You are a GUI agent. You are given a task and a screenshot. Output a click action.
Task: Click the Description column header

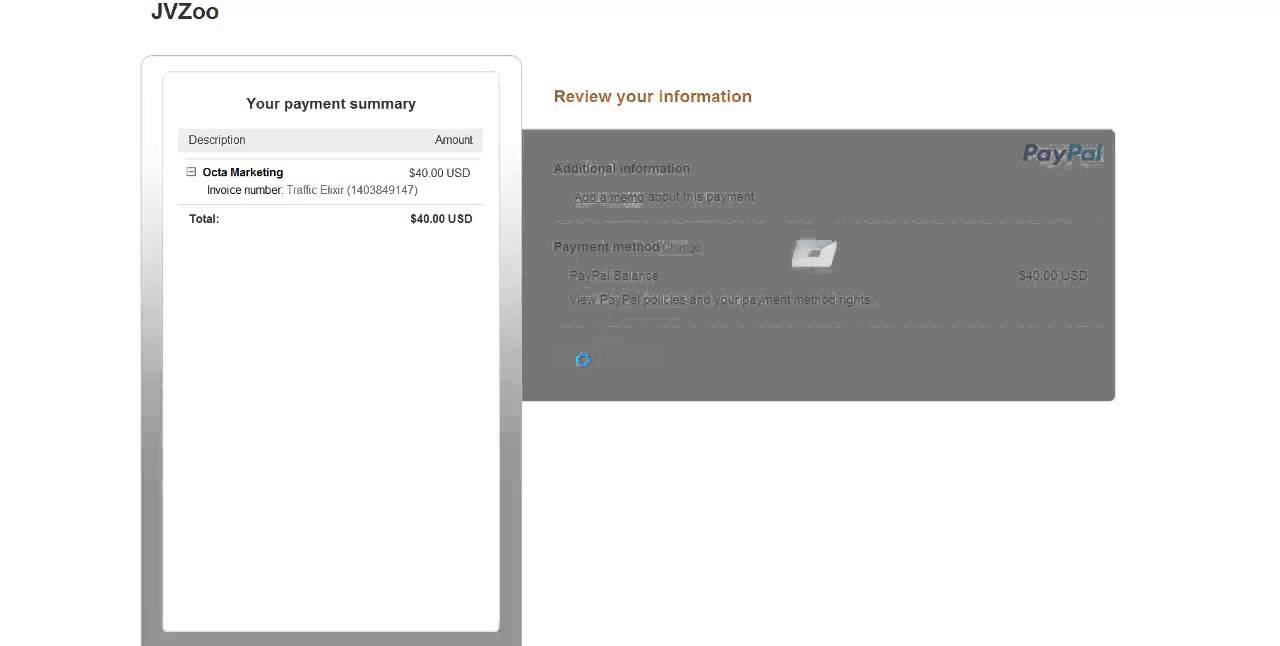coord(217,140)
